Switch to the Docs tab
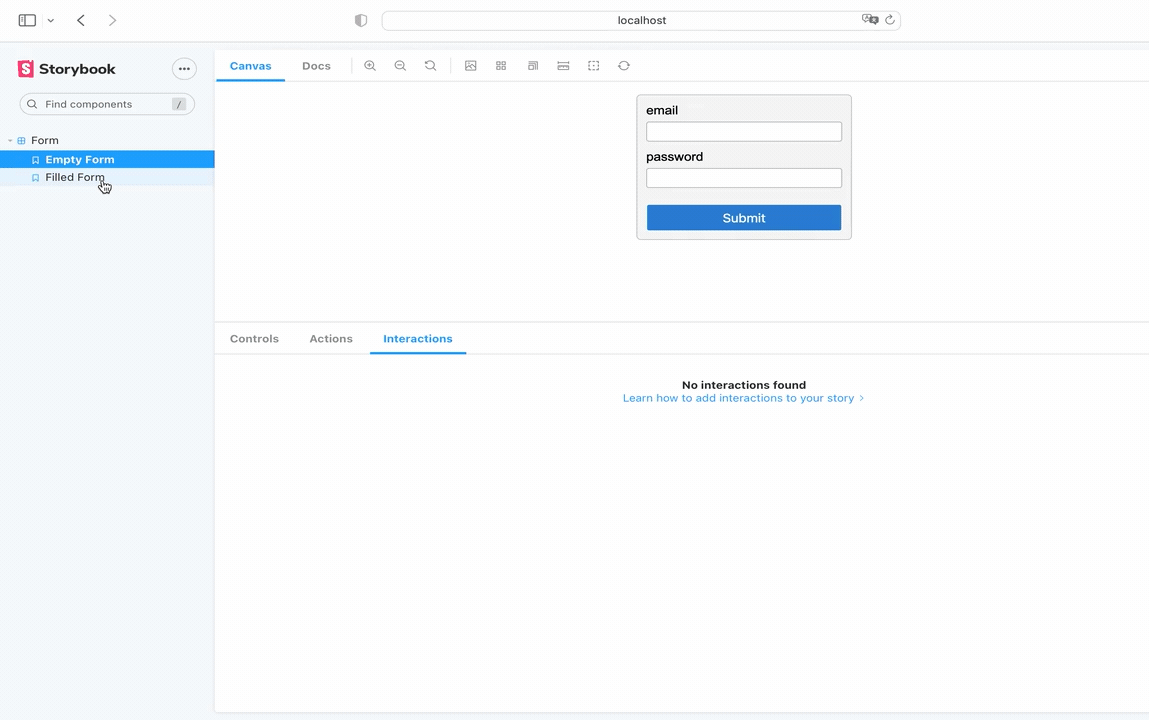 (316, 65)
